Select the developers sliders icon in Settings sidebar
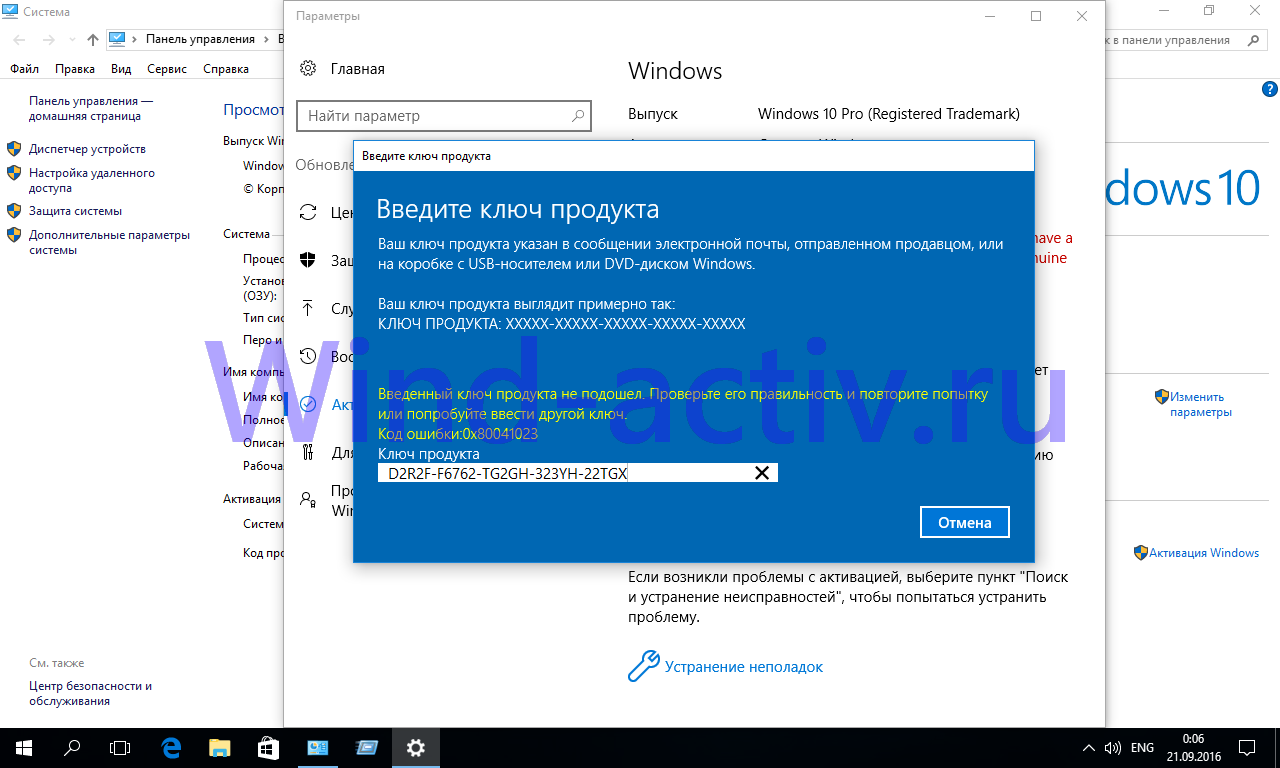Viewport: 1280px width, 768px height. [308, 452]
